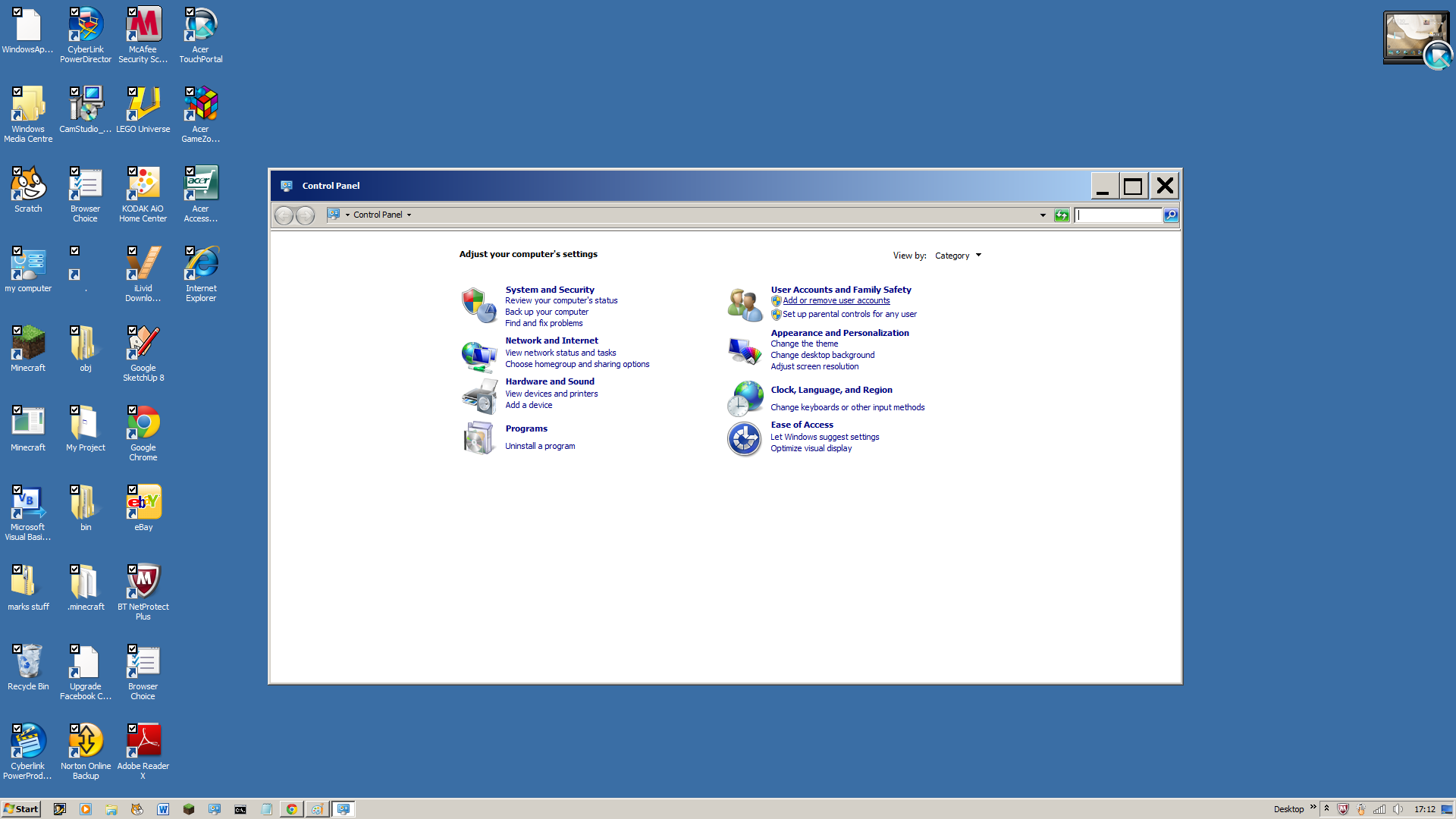
Task: Open the System and Security shield icon
Action: coord(479,305)
